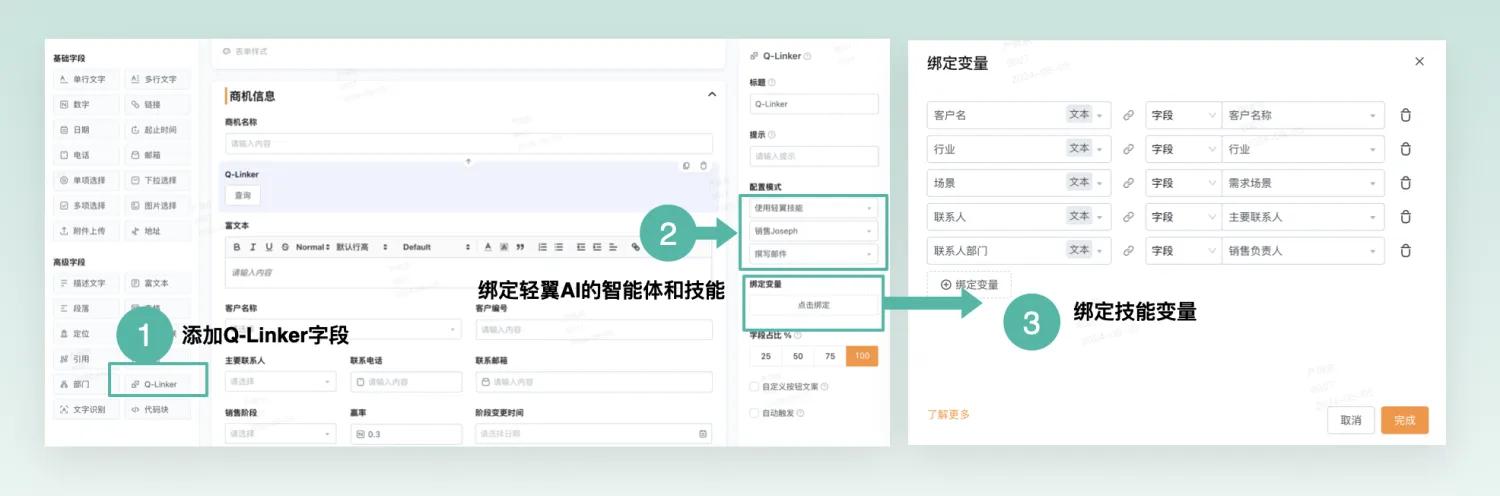The width and height of the screenshot is (1500, 496).
Task: Delete the 联系人部门 variable row
Action: [1405, 250]
